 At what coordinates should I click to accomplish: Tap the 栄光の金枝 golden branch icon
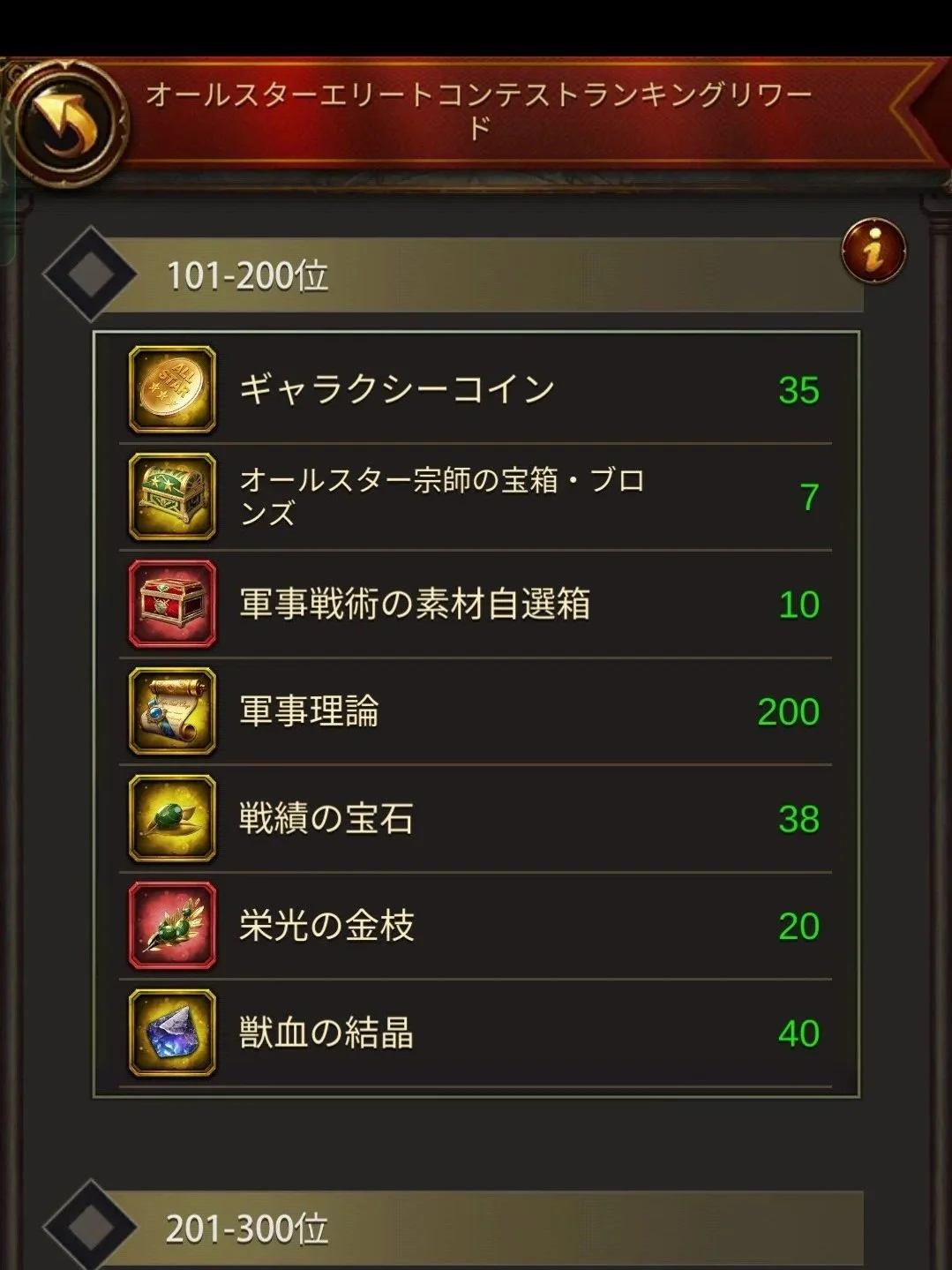tap(172, 926)
